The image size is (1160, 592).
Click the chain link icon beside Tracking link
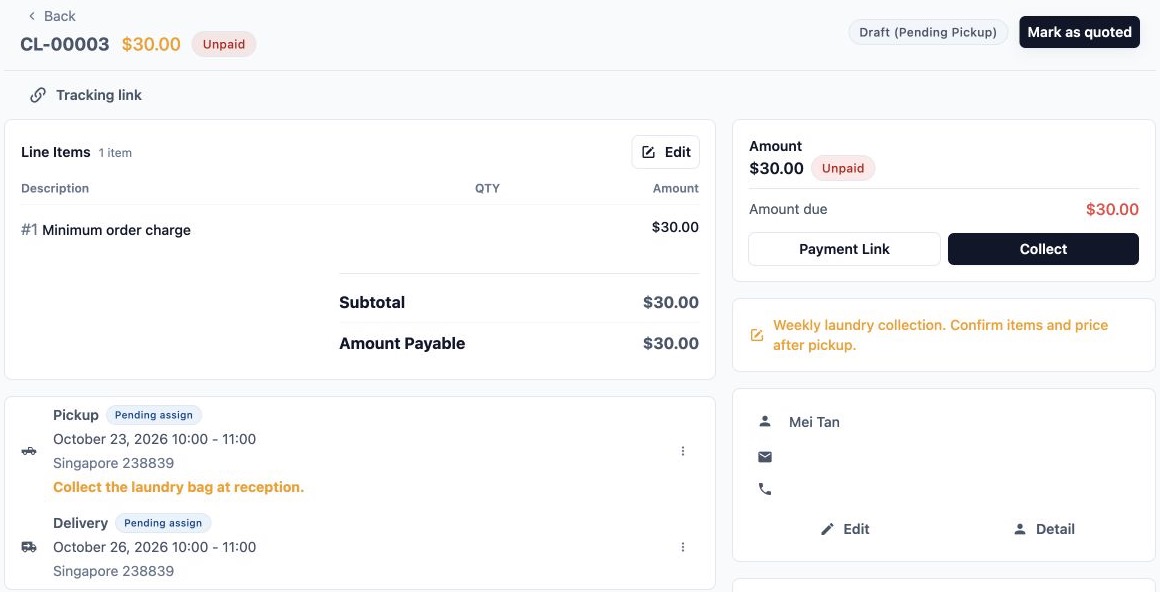coord(38,95)
